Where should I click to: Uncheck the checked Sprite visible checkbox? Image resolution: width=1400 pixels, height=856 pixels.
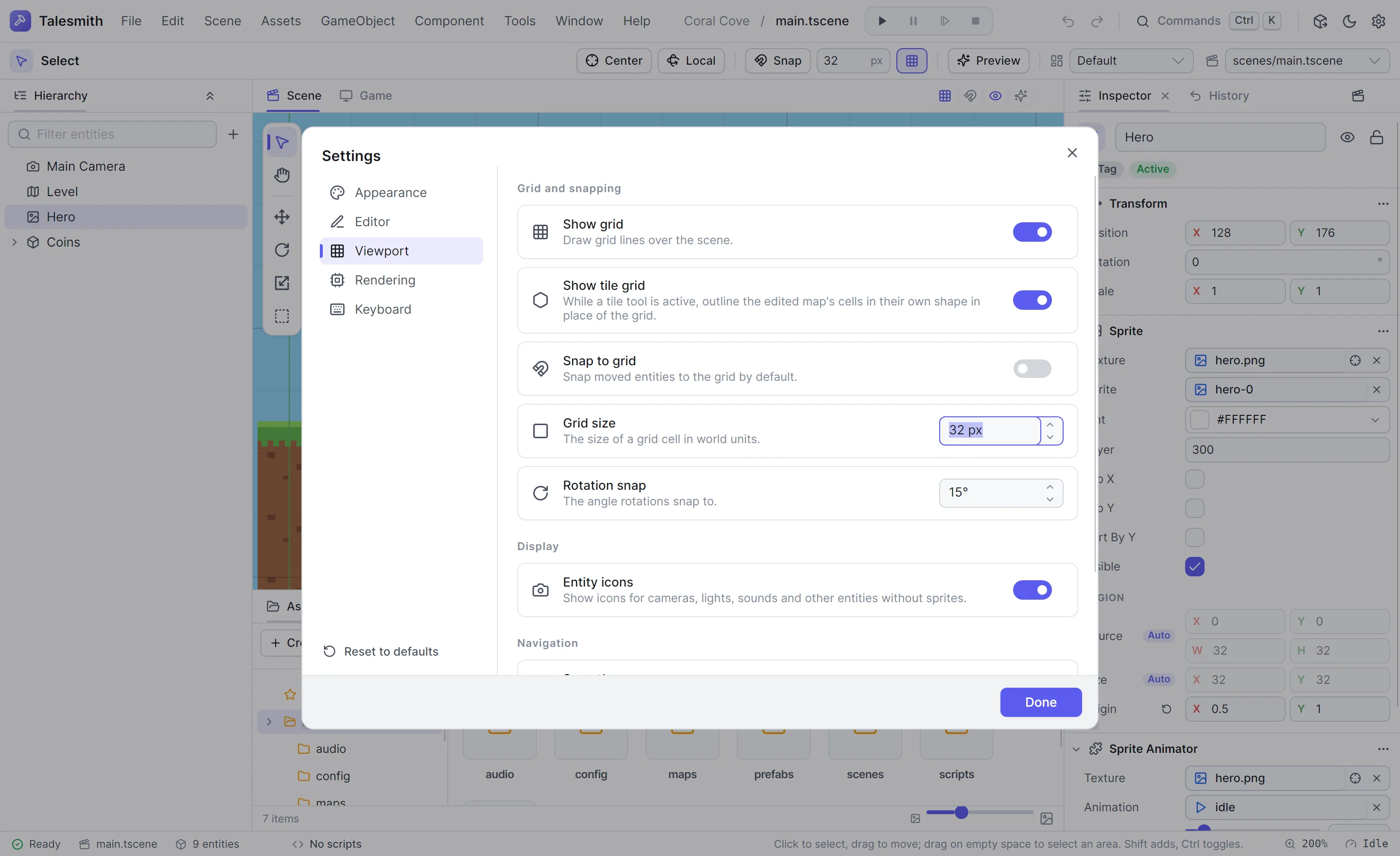[1194, 567]
